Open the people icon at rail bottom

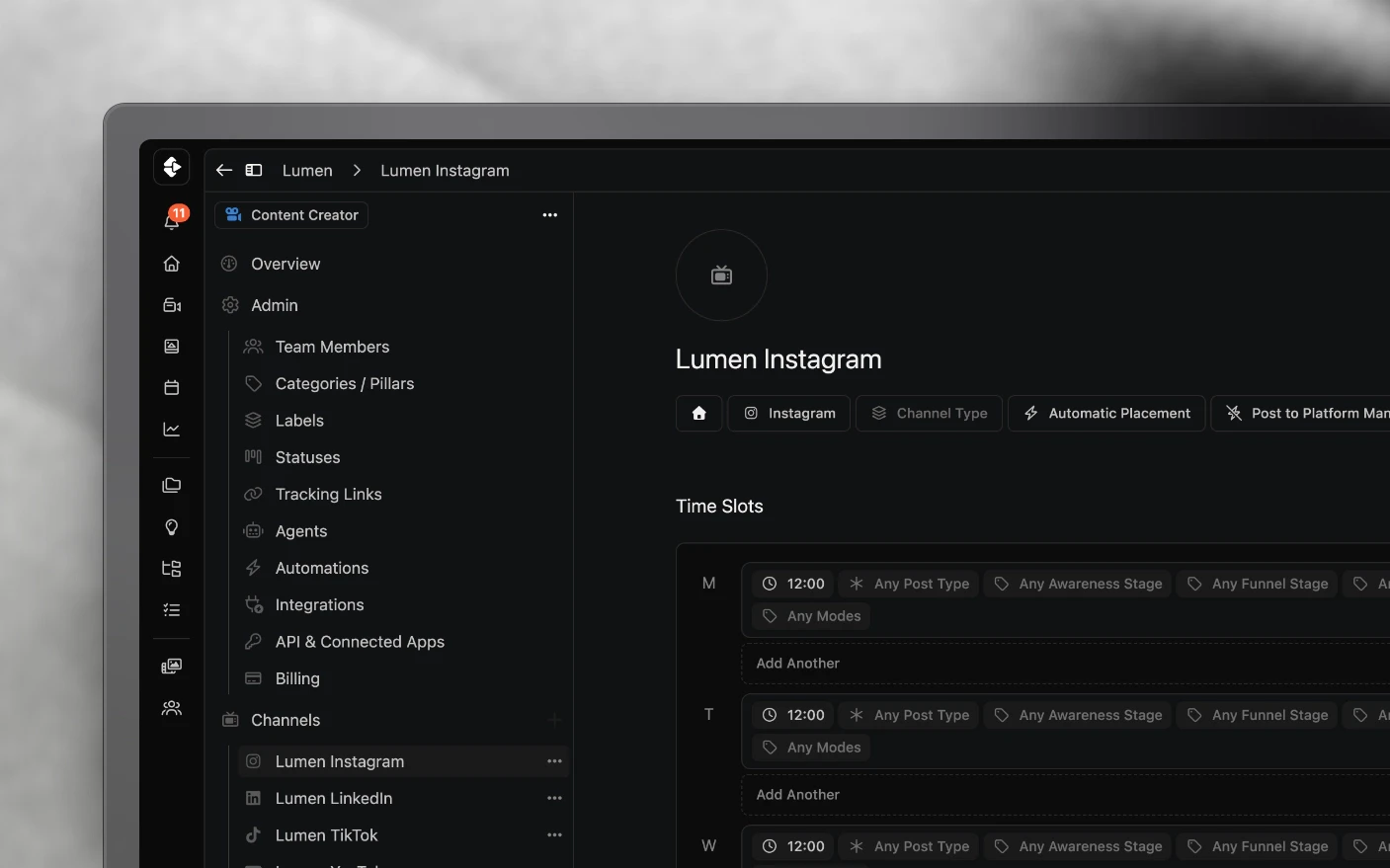(172, 708)
